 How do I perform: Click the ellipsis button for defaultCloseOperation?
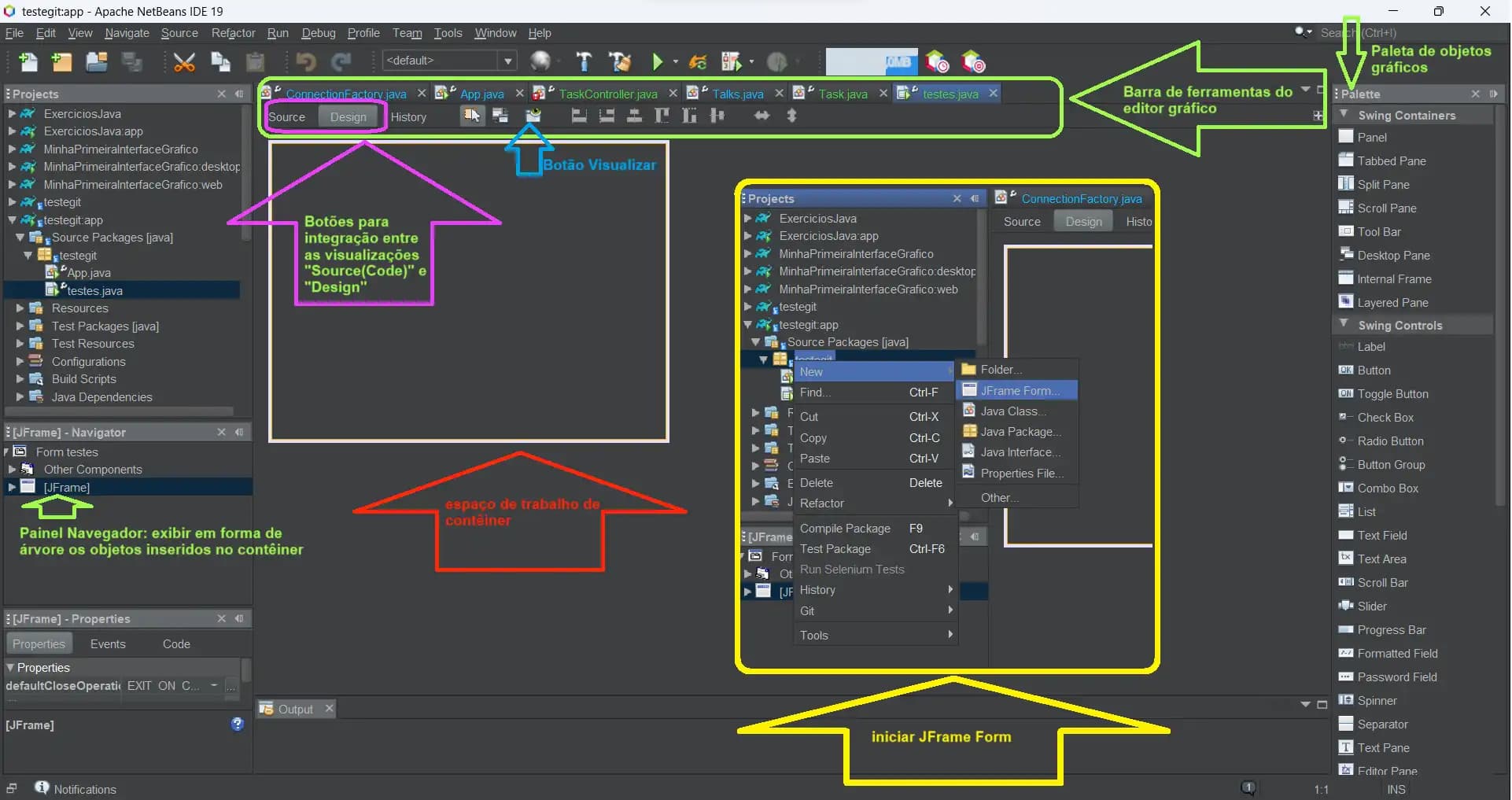click(230, 686)
